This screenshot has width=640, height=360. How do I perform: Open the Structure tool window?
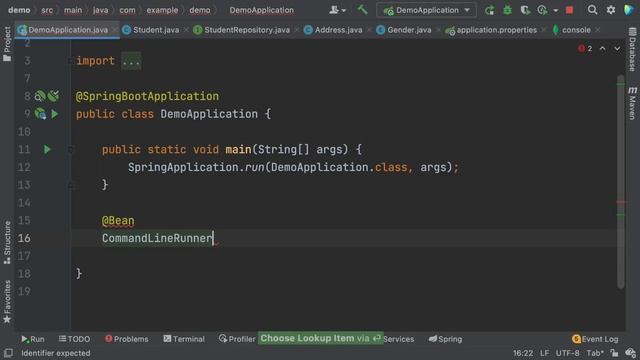point(7,242)
